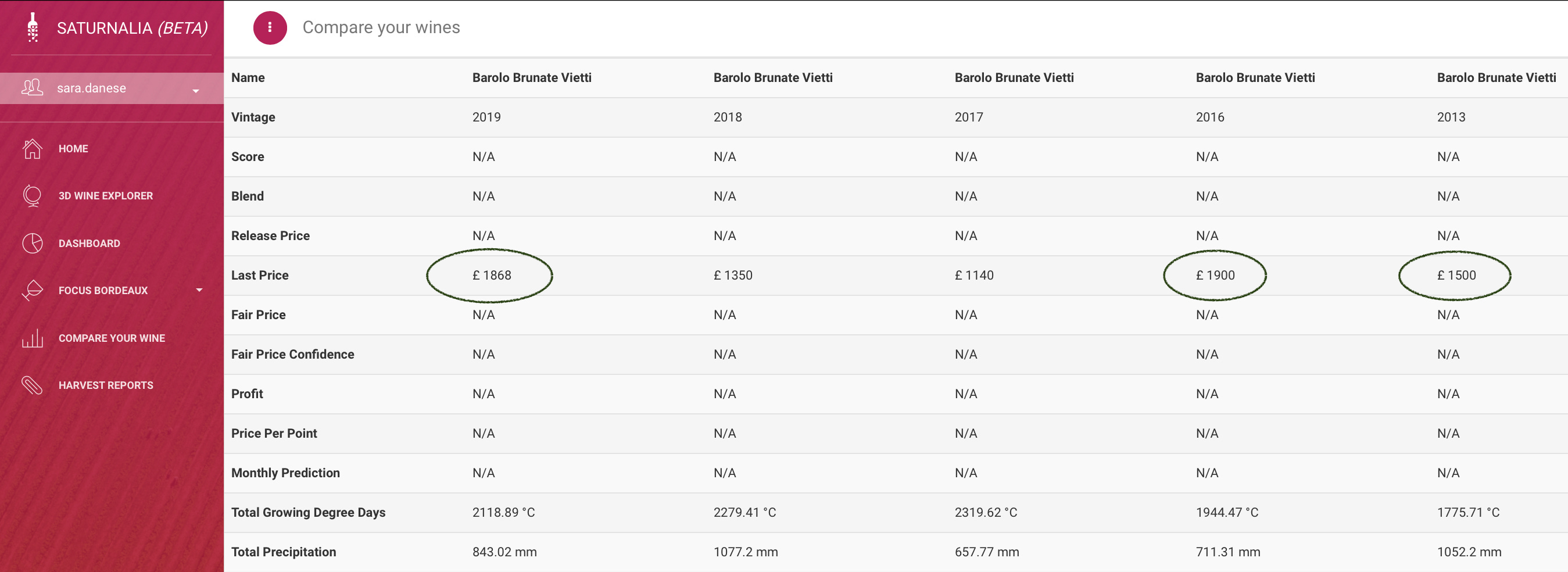The image size is (1568, 572).
Task: Click the Home house icon
Action: tap(33, 148)
